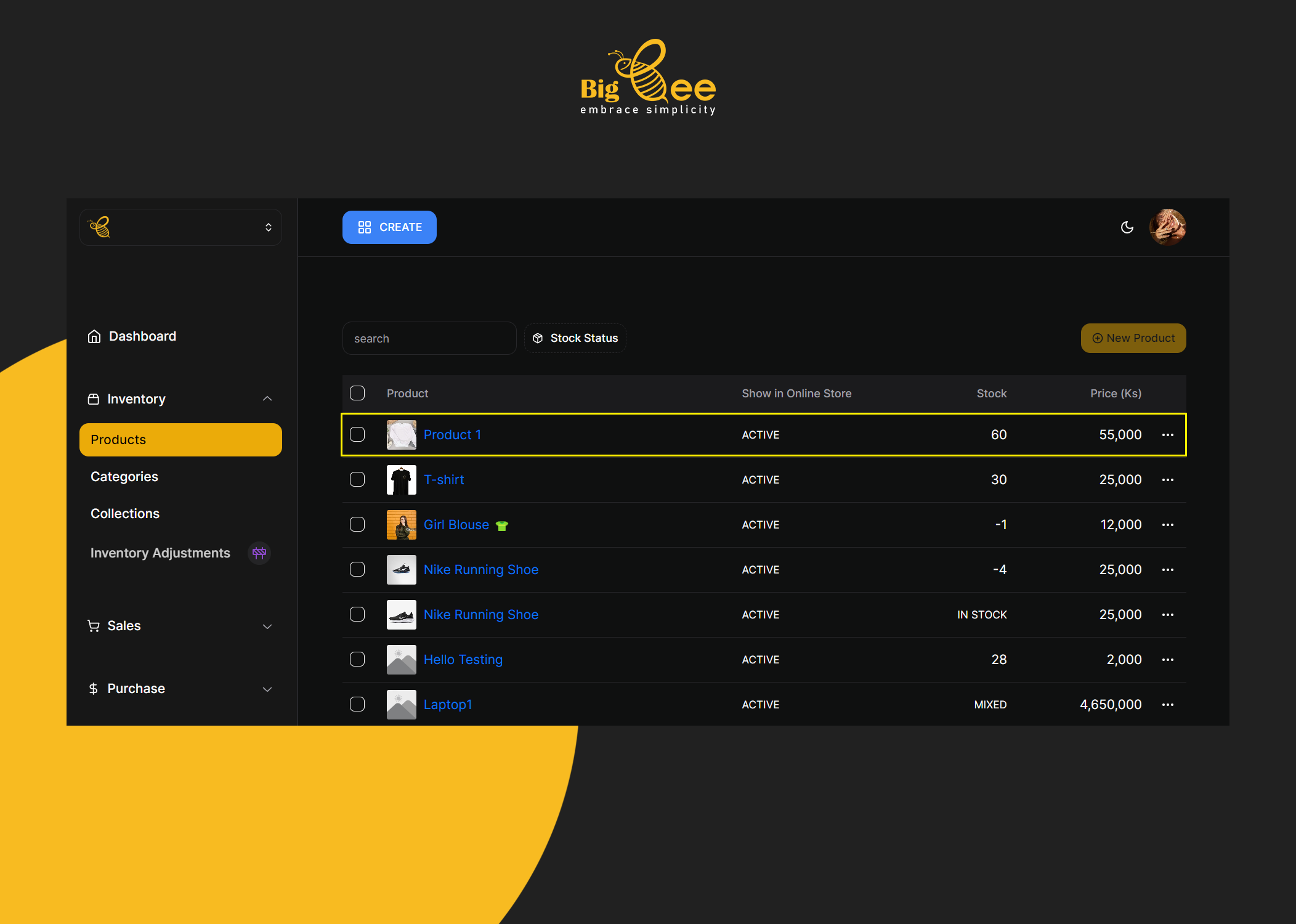Click the Price (Ks) column header
The width and height of the screenshot is (1296, 924).
tap(1116, 394)
